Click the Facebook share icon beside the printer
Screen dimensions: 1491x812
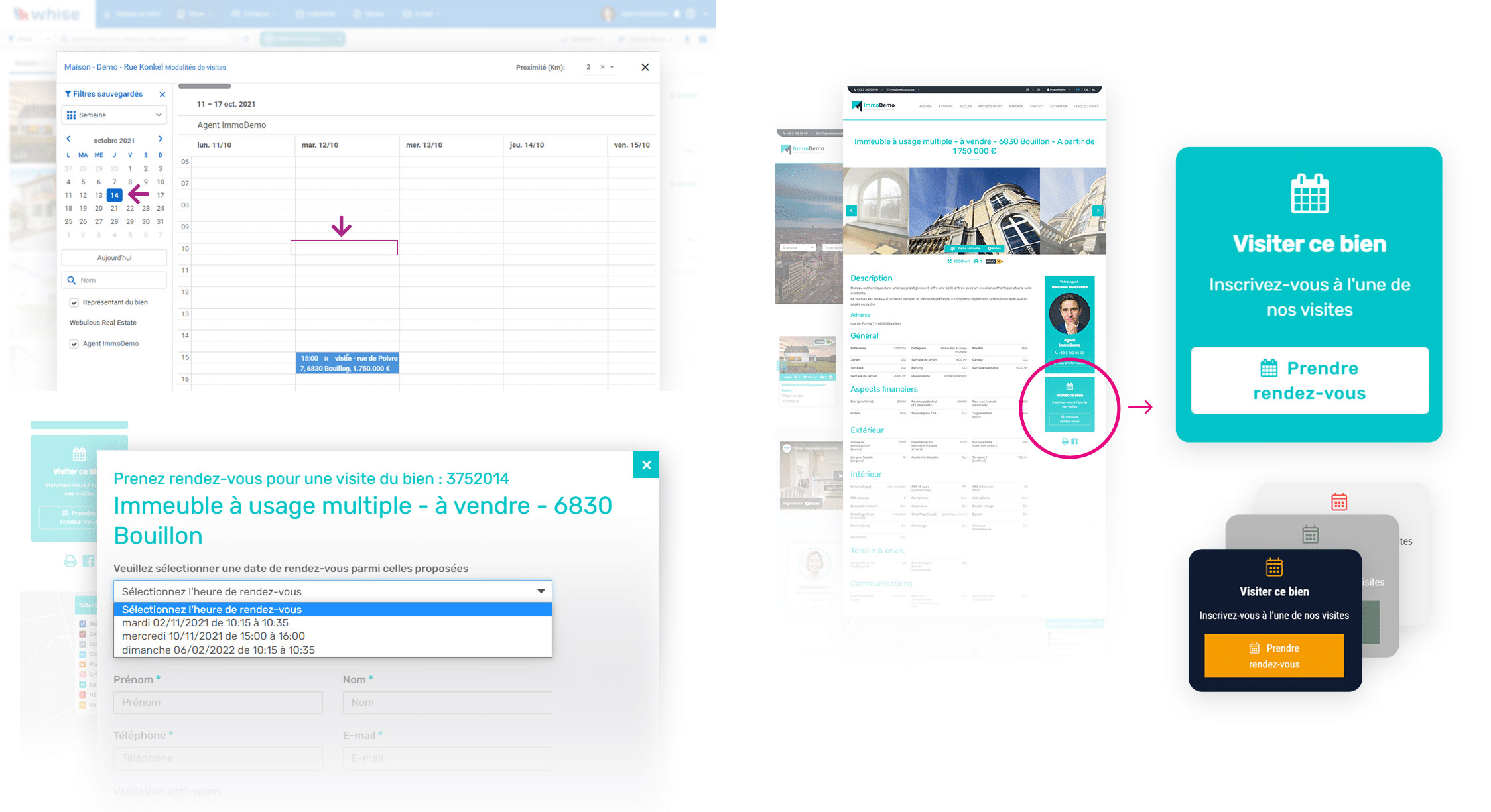(88, 561)
